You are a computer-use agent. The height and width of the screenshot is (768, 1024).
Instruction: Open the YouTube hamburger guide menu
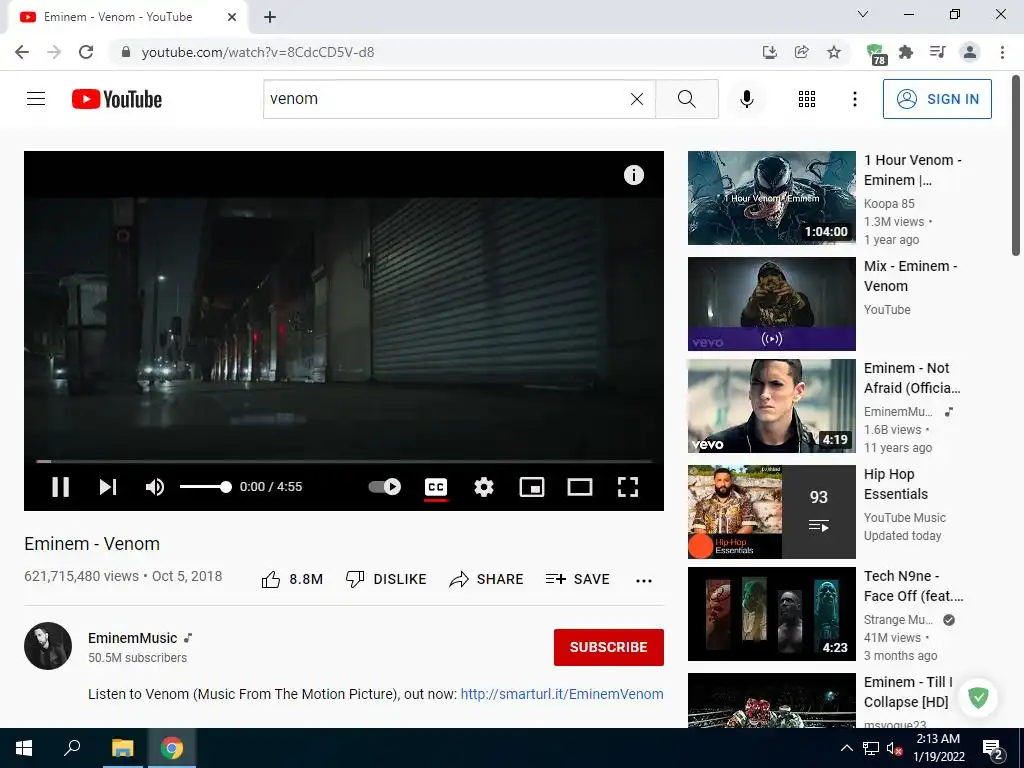point(36,99)
